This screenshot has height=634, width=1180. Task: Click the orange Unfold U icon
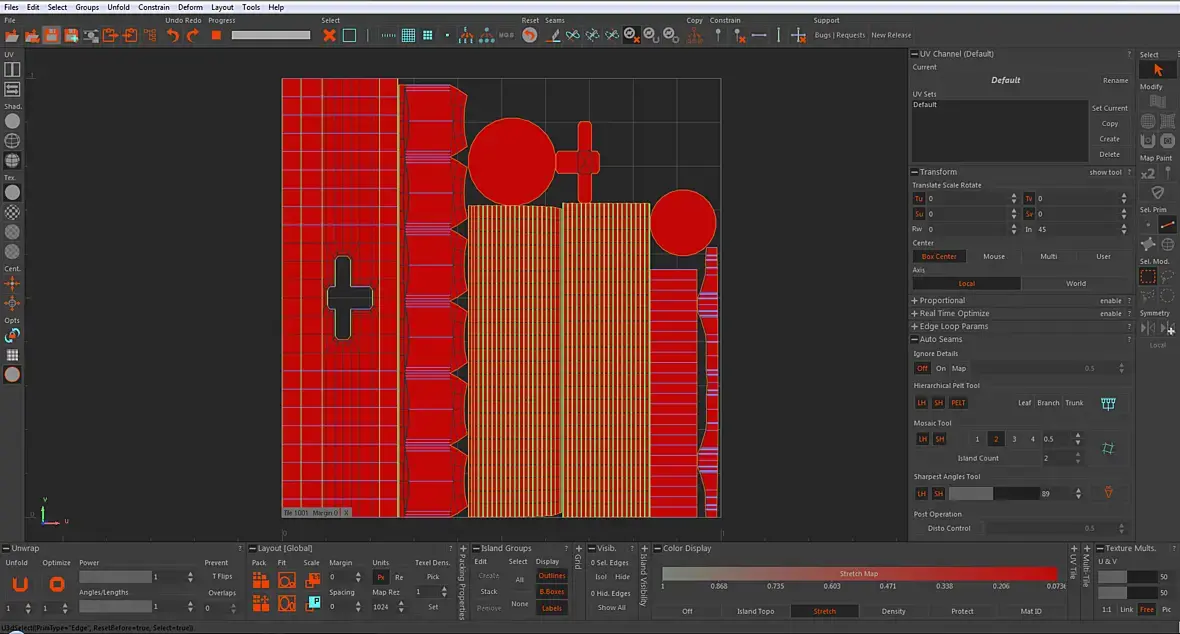pos(20,584)
